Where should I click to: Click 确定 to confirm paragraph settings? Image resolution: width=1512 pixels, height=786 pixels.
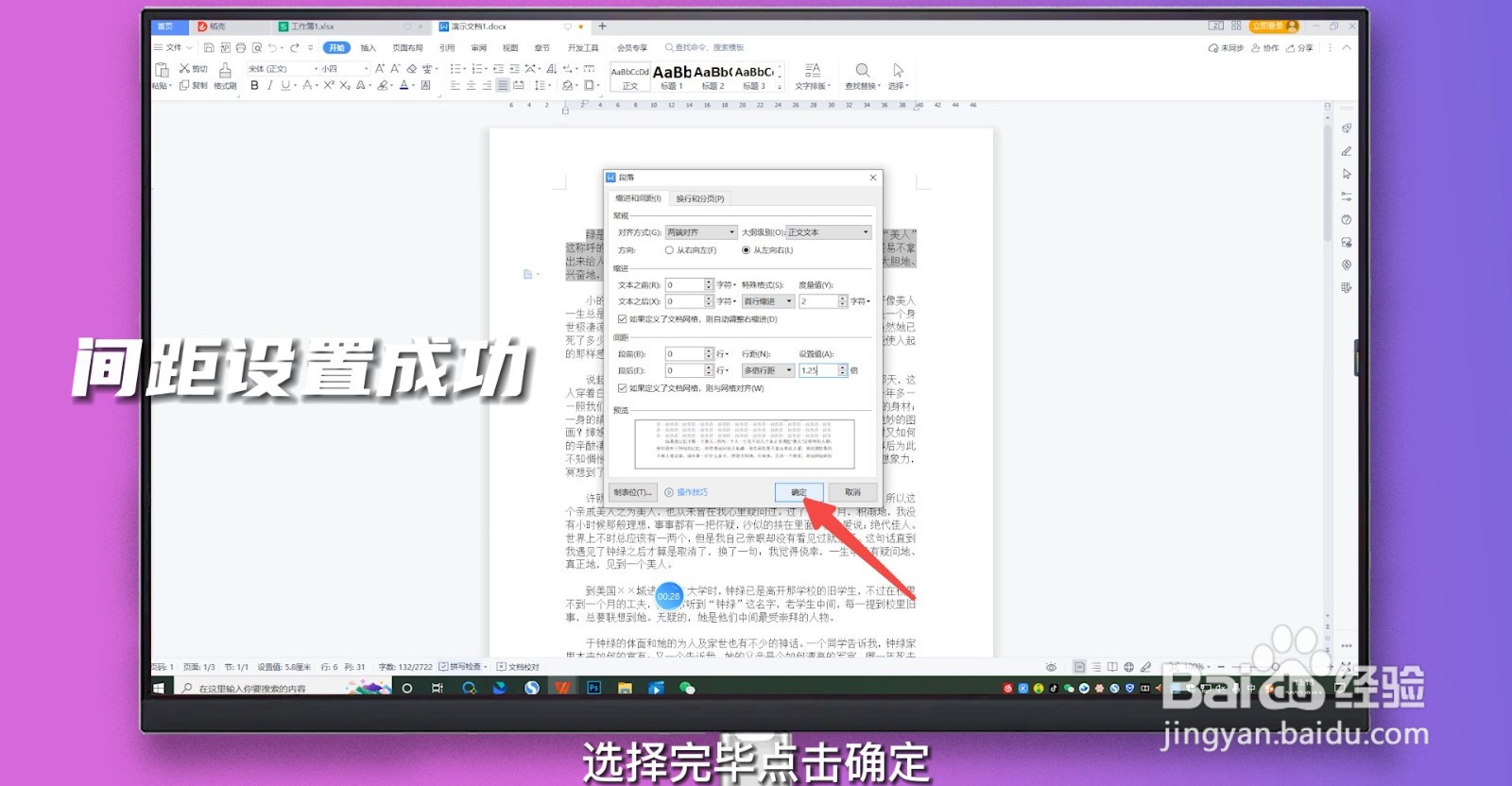[x=799, y=492]
